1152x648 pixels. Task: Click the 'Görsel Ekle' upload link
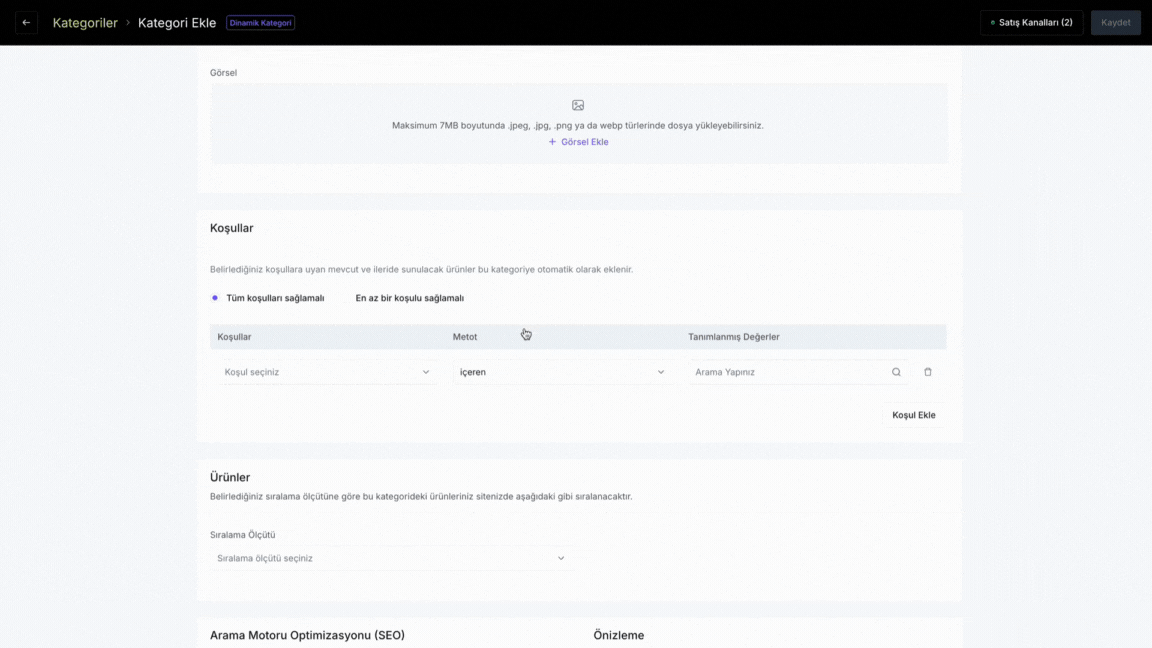point(584,142)
